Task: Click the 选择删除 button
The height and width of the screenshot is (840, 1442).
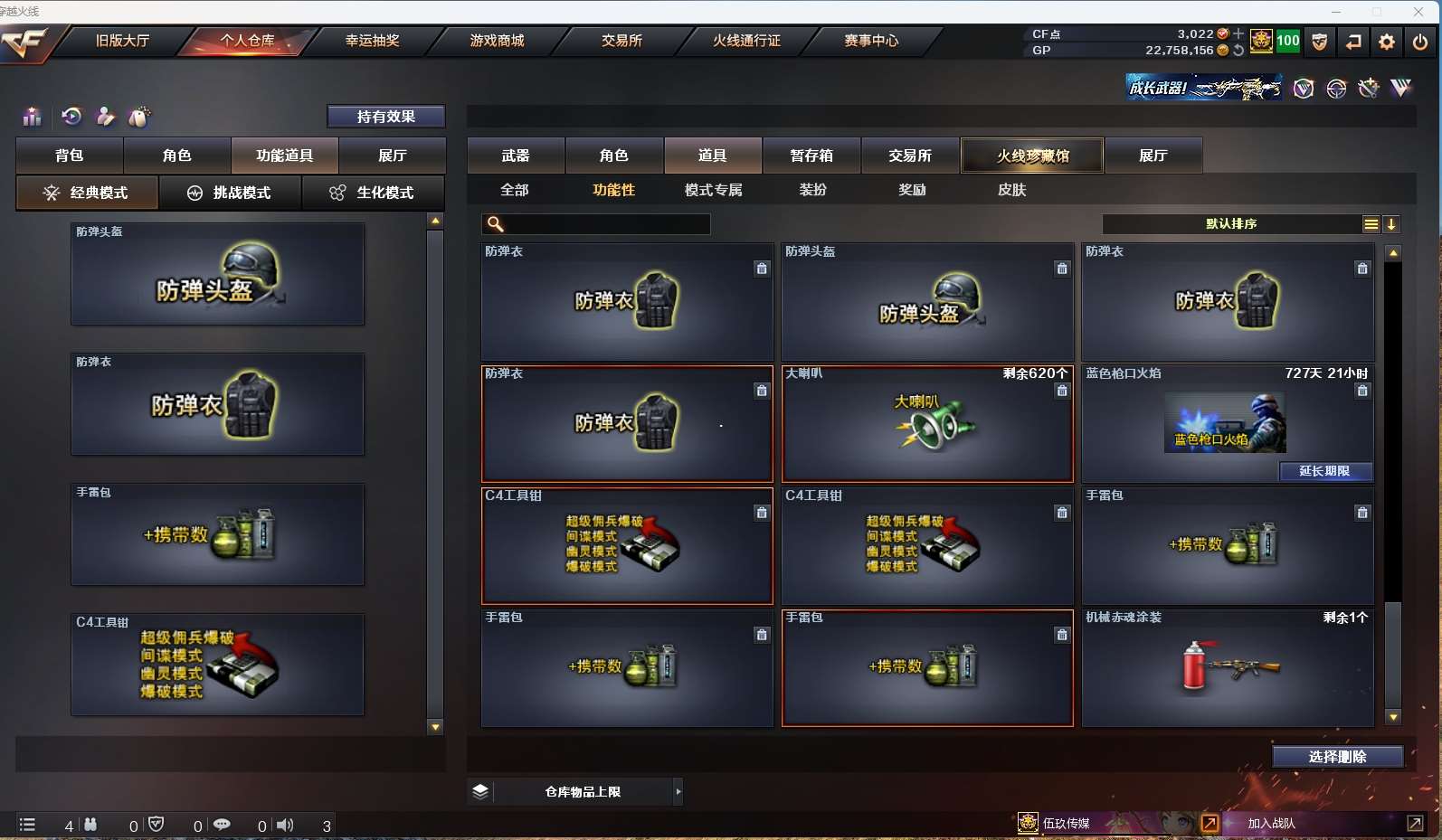Action: tap(1338, 757)
